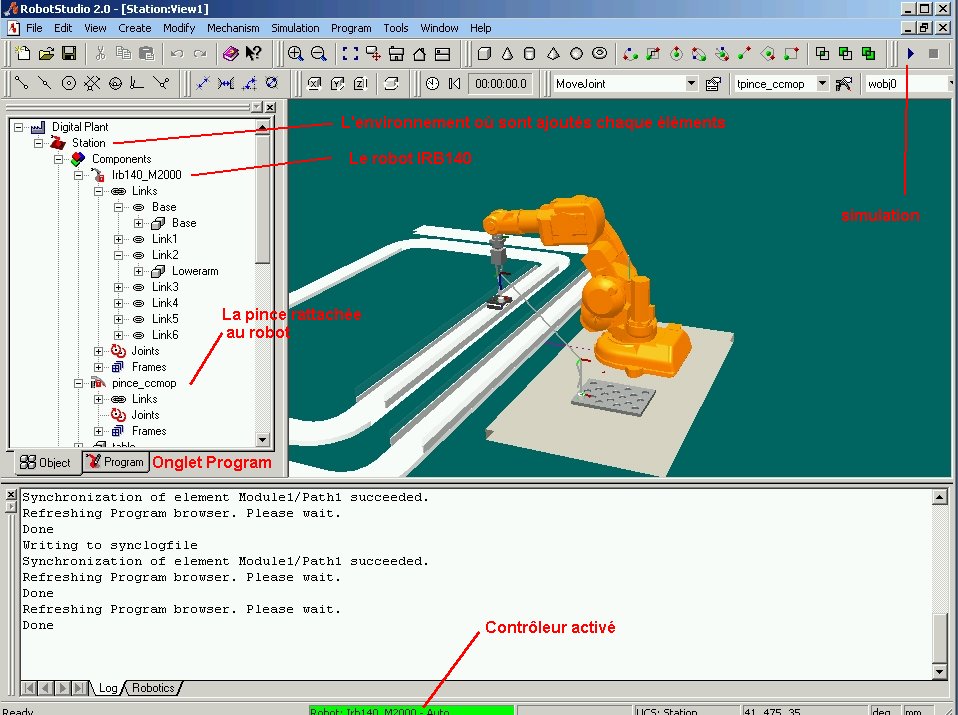Viewport: 958px width, 715px height.
Task: Click the zoom to window frame icon
Action: [x=350, y=53]
